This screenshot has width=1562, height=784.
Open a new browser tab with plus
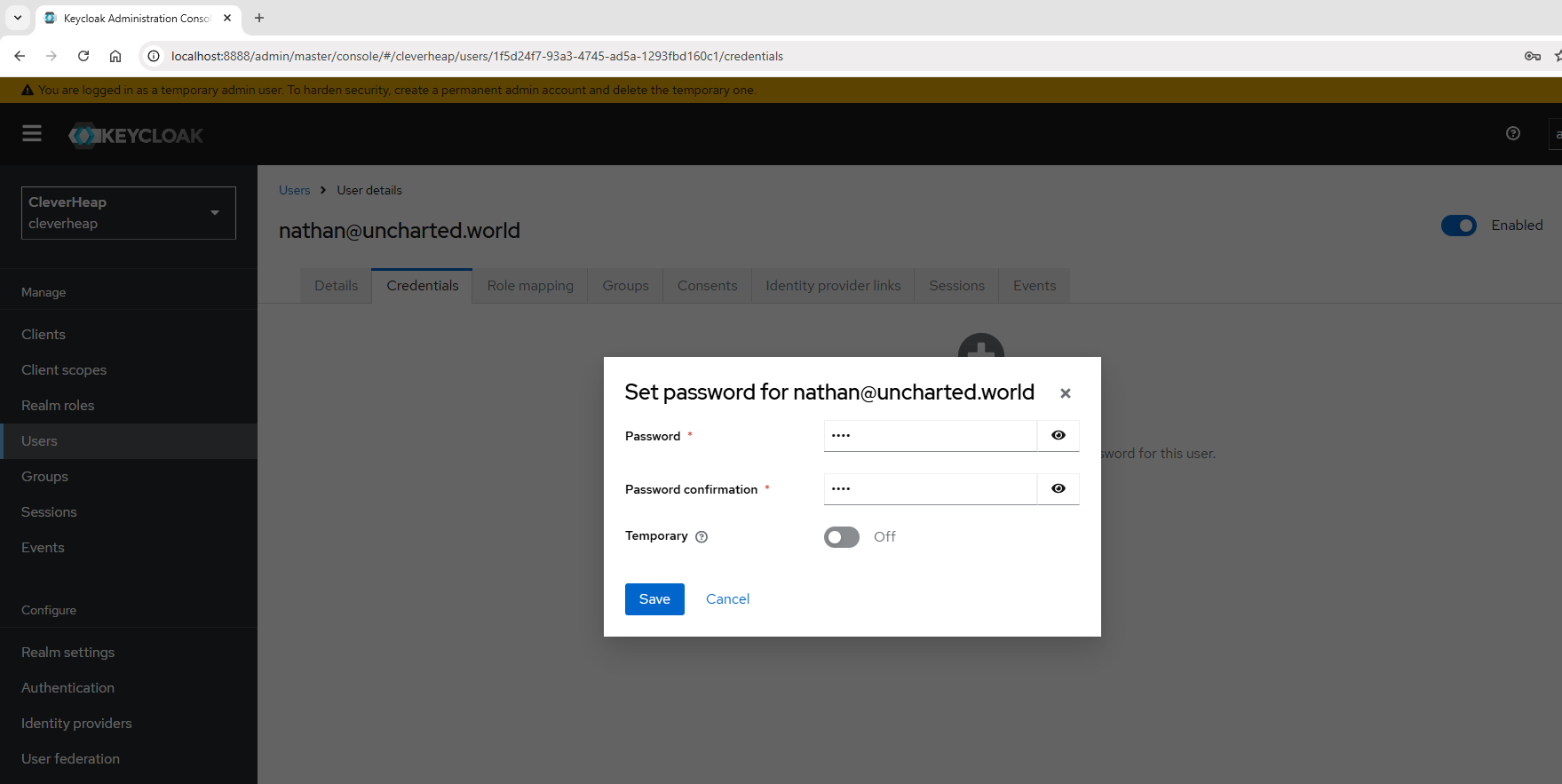tap(259, 18)
